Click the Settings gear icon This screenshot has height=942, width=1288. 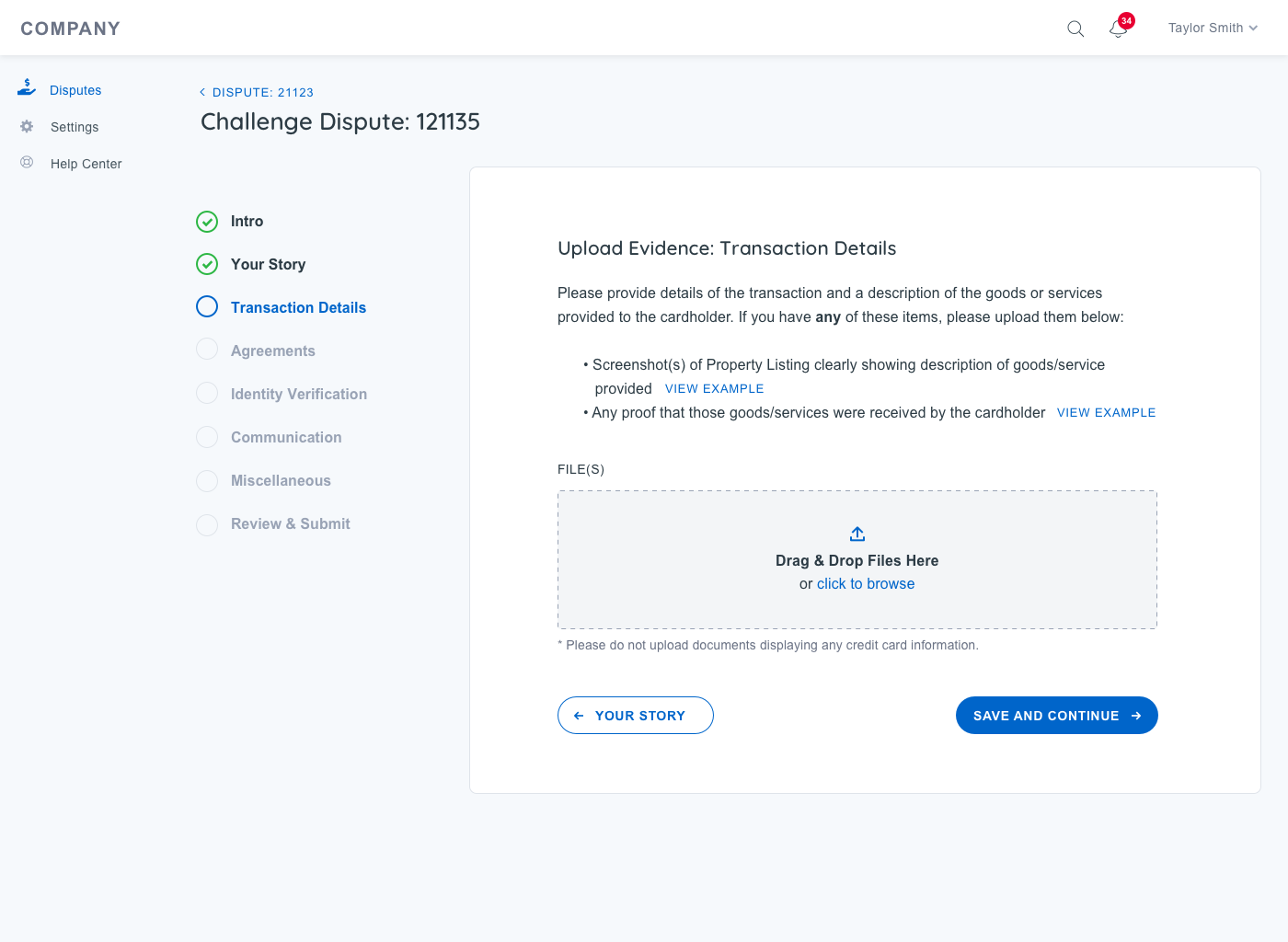click(x=27, y=127)
